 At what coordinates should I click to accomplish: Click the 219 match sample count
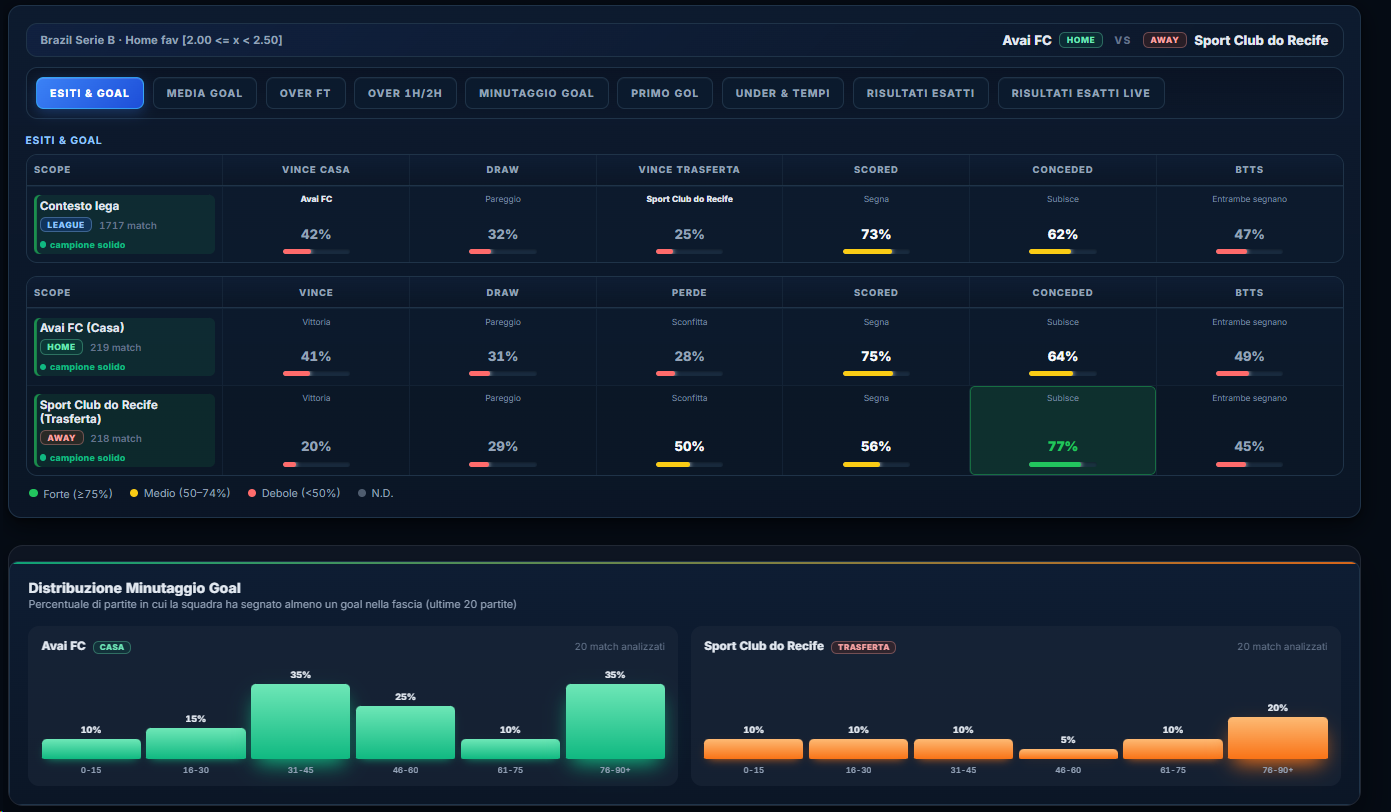coord(116,348)
